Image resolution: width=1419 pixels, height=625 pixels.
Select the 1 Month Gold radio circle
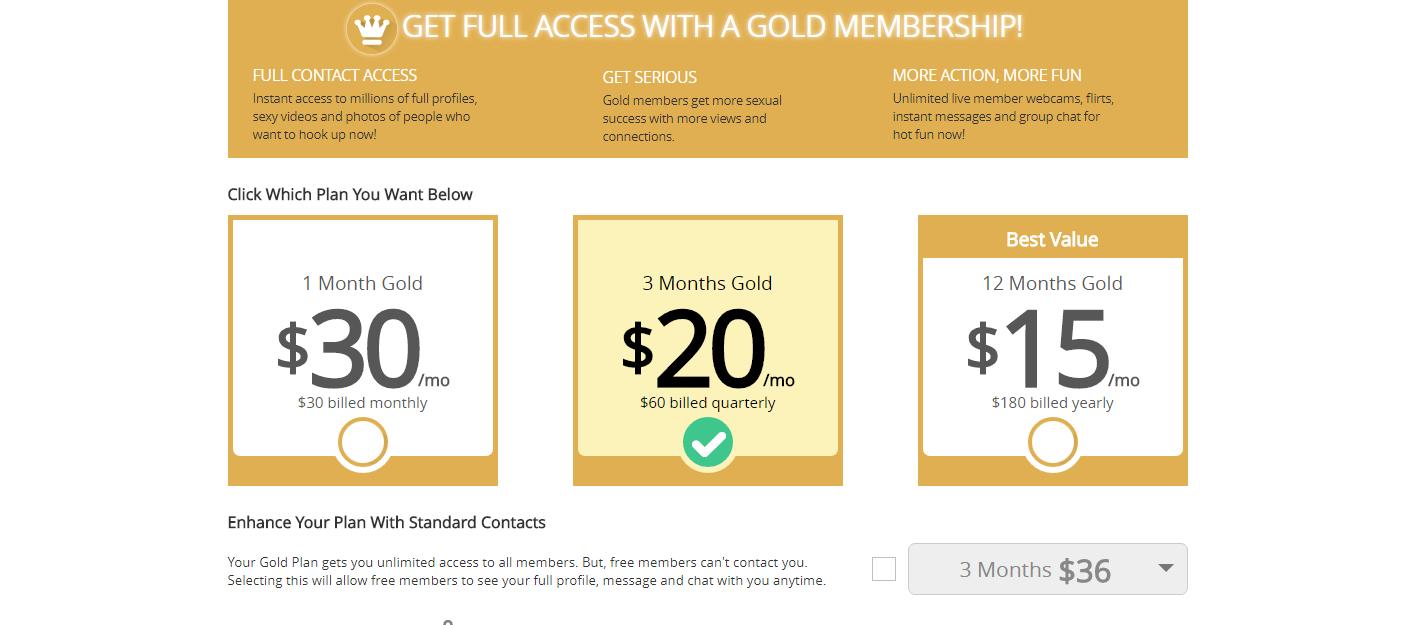(x=362, y=443)
